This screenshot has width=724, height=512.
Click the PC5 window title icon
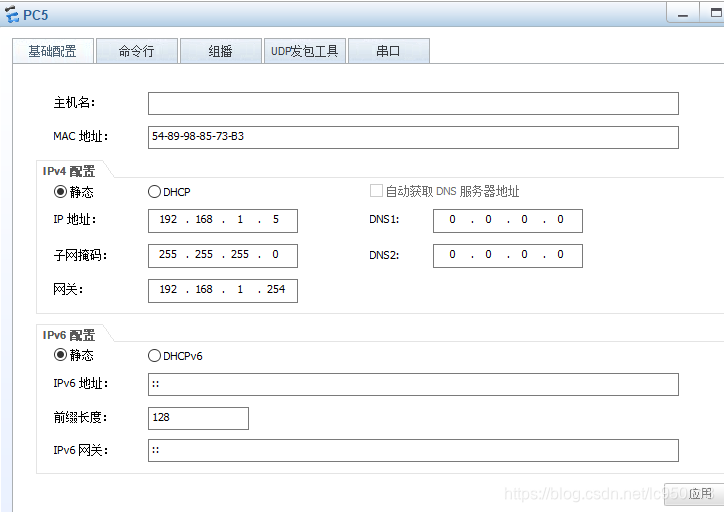12,15
